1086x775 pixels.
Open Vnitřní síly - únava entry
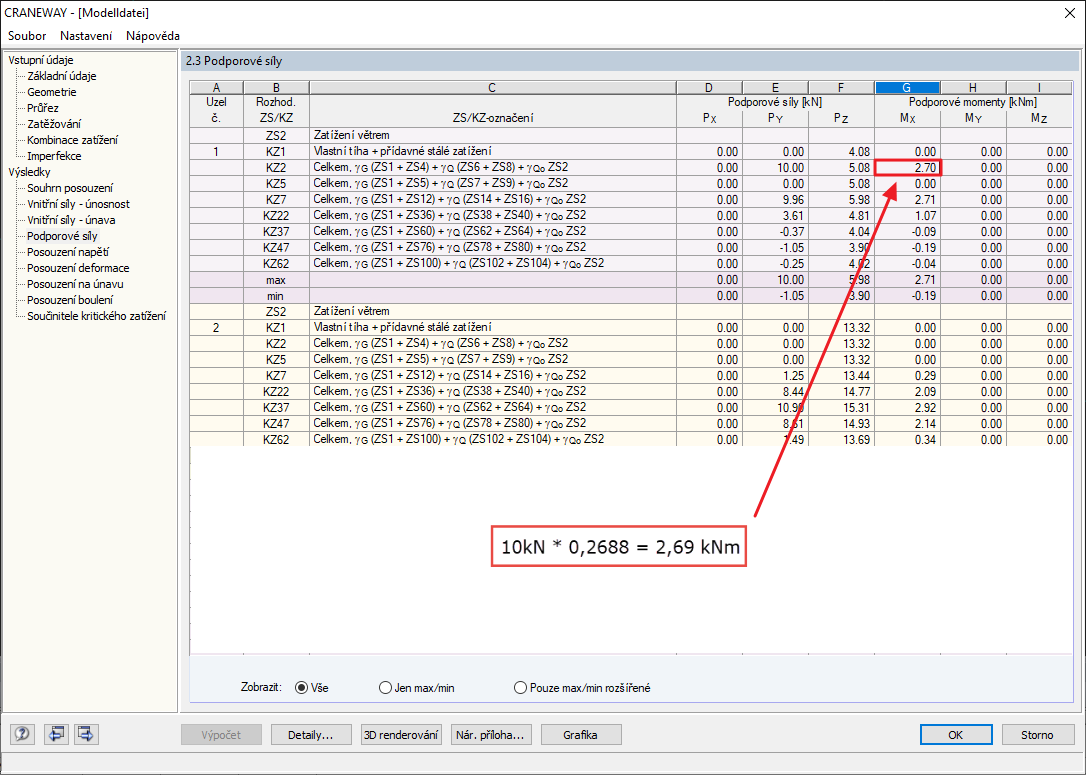coord(71,220)
